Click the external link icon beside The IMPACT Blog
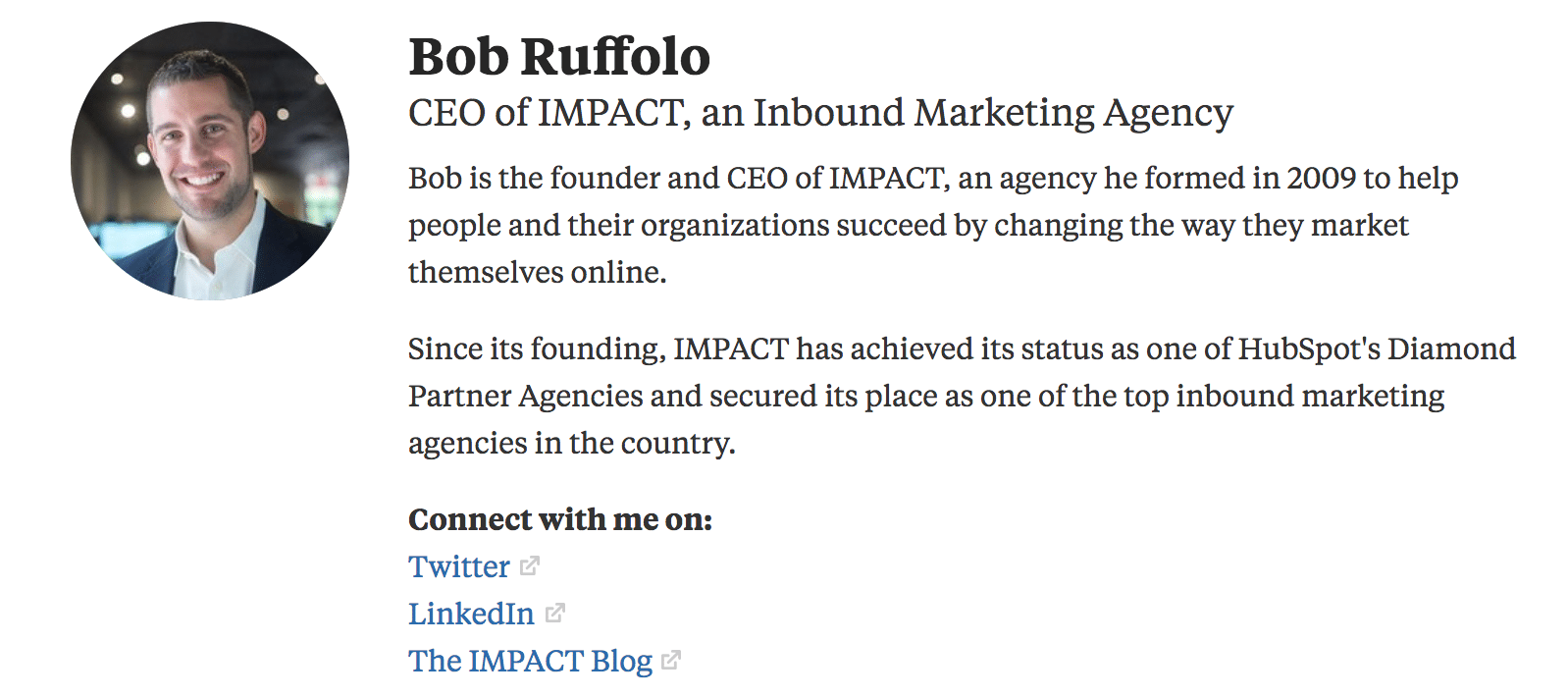Image resolution: width=1568 pixels, height=697 pixels. (672, 661)
